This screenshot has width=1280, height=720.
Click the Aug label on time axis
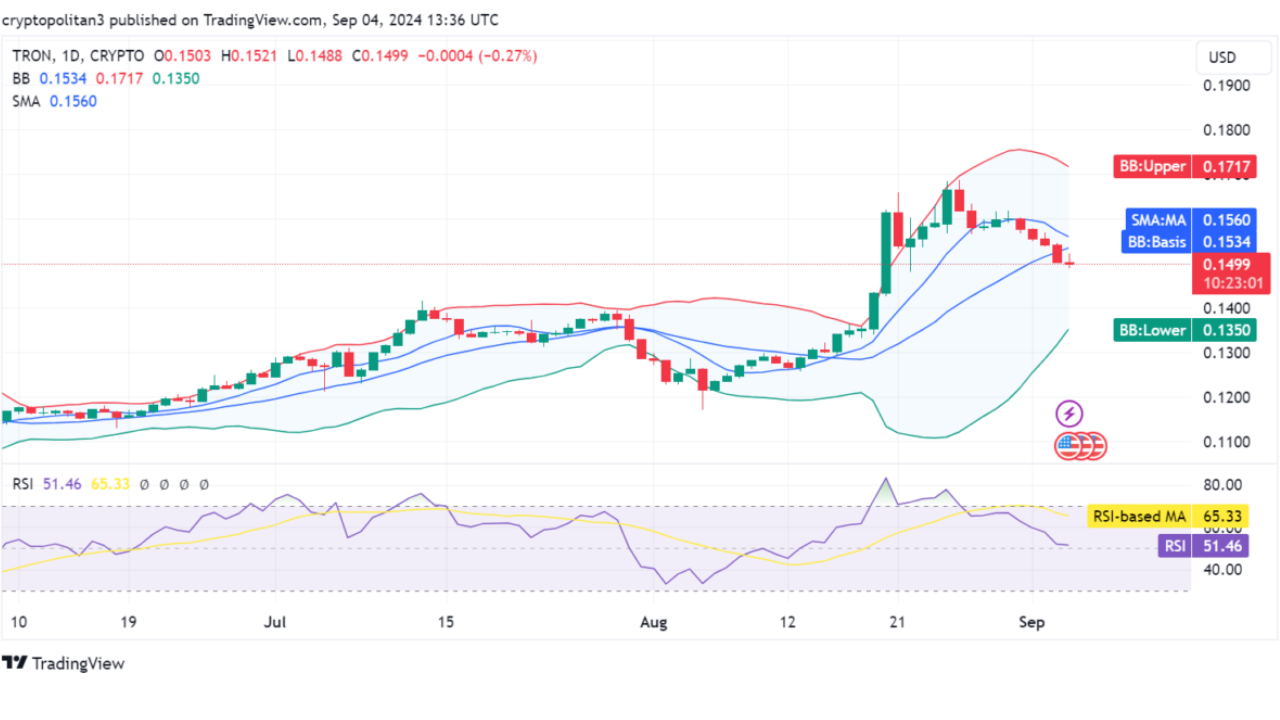(x=653, y=622)
